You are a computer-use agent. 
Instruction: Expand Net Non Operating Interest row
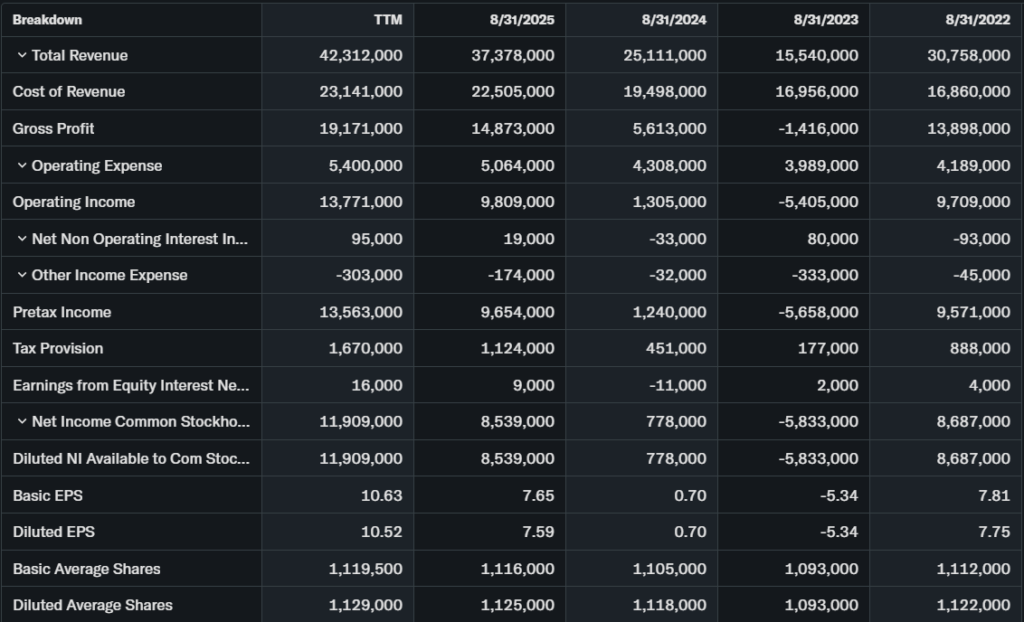21,239
